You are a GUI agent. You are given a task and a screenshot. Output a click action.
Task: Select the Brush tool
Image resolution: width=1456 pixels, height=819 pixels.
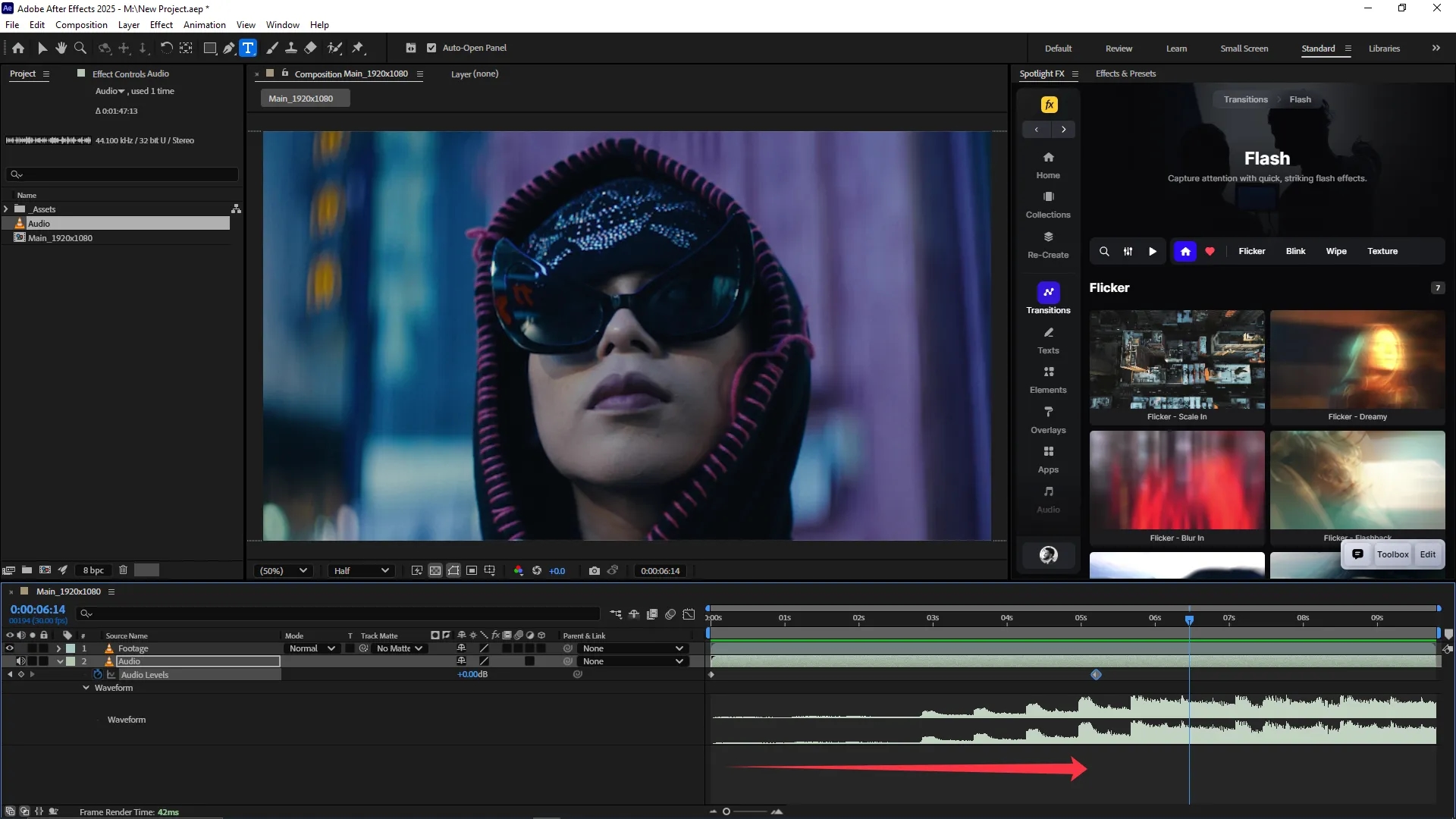[x=271, y=48]
